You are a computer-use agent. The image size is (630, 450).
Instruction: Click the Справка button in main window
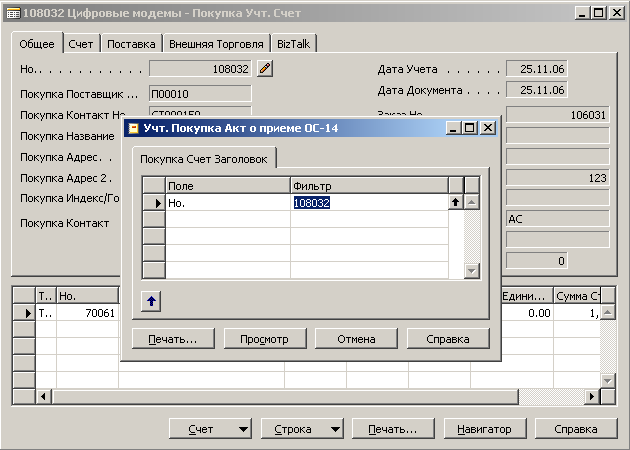(576, 429)
